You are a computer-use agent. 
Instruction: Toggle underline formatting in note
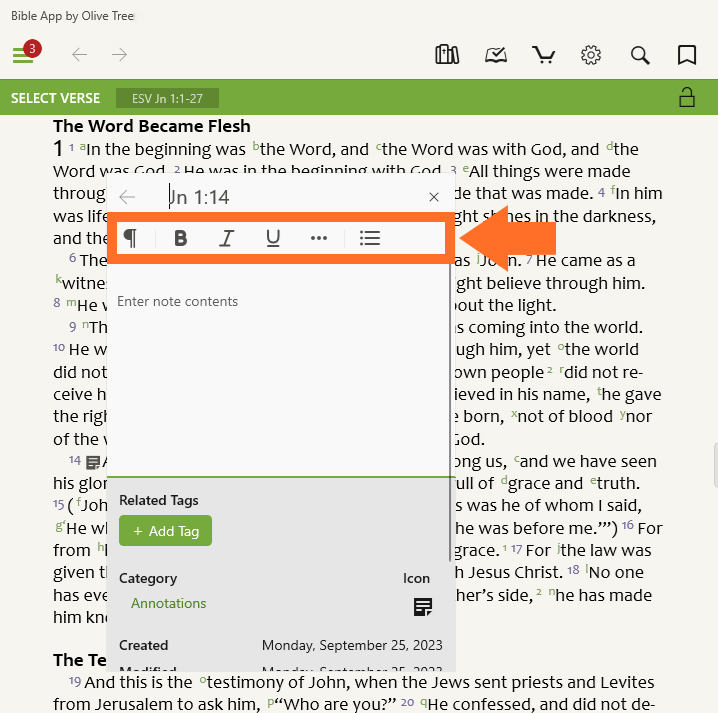273,238
